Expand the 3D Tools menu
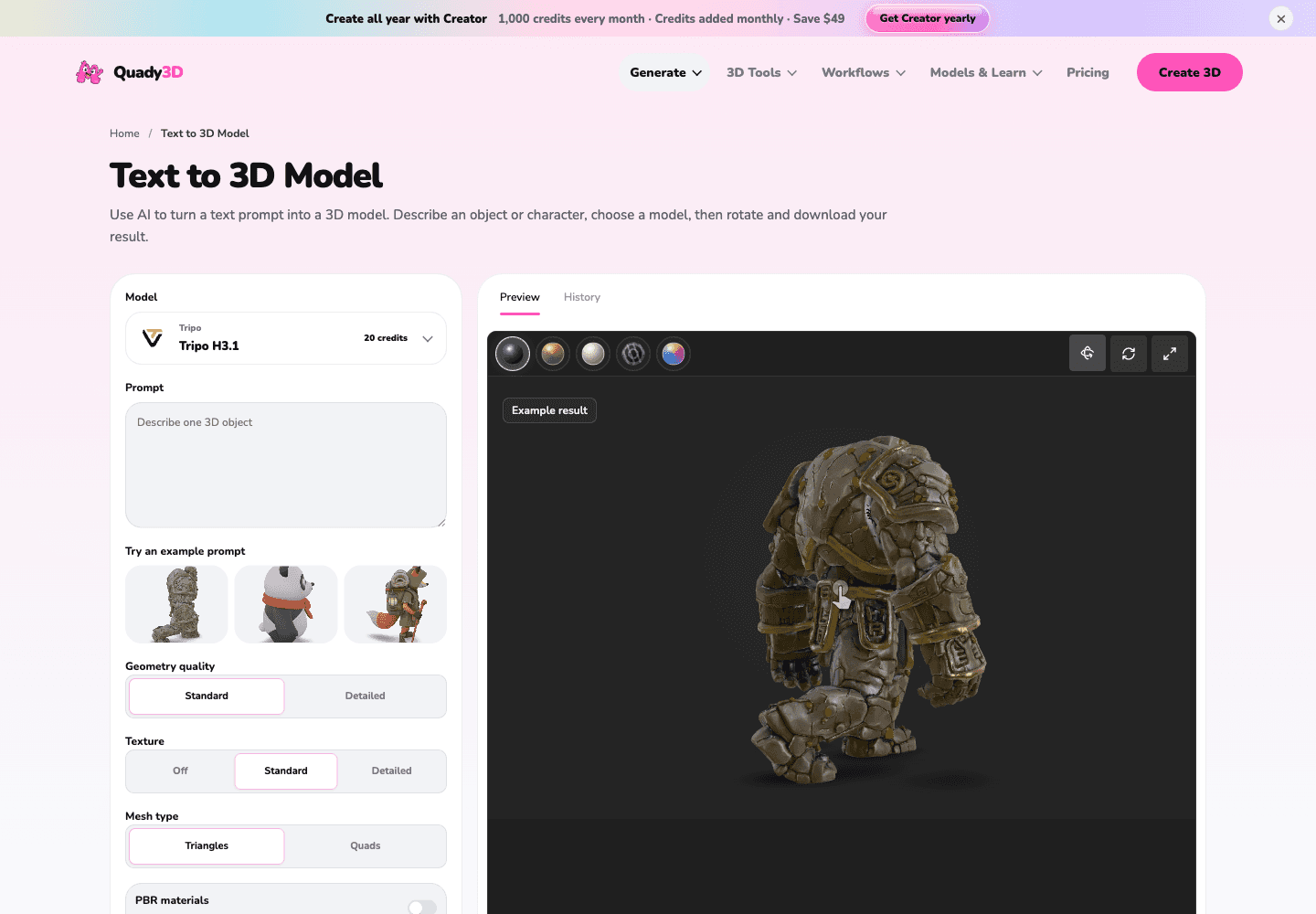Screen dimensions: 1316x914 (761, 72)
